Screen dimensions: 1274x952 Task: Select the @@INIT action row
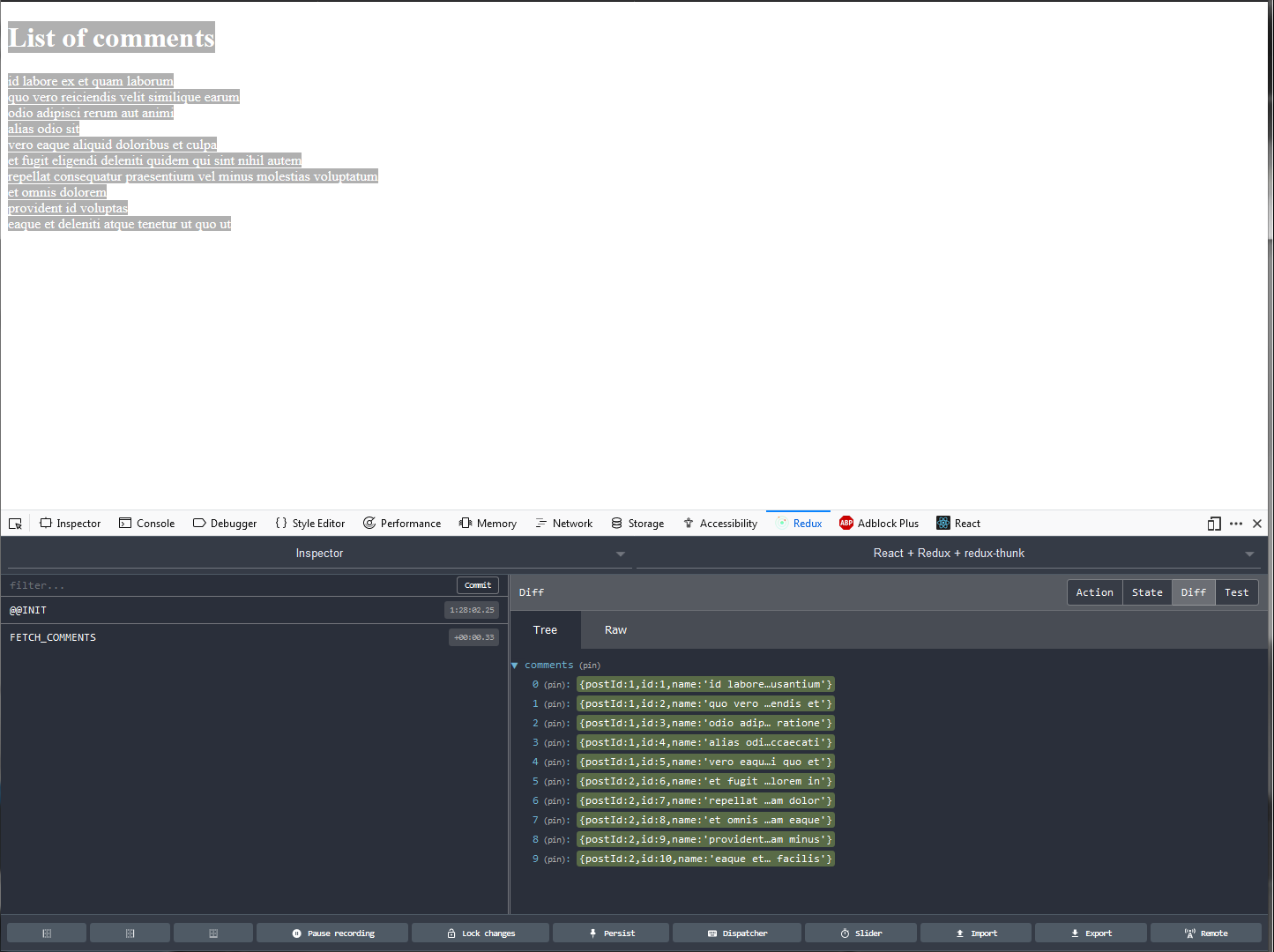[x=254, y=610]
